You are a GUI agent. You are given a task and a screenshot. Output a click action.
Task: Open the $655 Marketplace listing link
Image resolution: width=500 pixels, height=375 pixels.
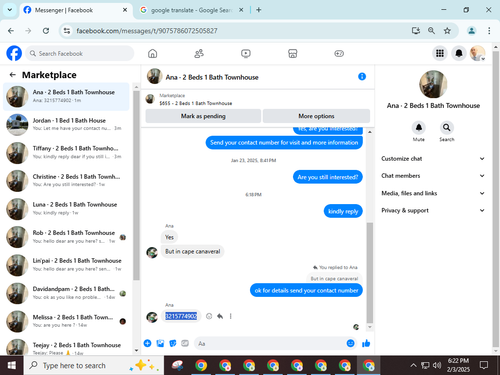[x=195, y=103]
